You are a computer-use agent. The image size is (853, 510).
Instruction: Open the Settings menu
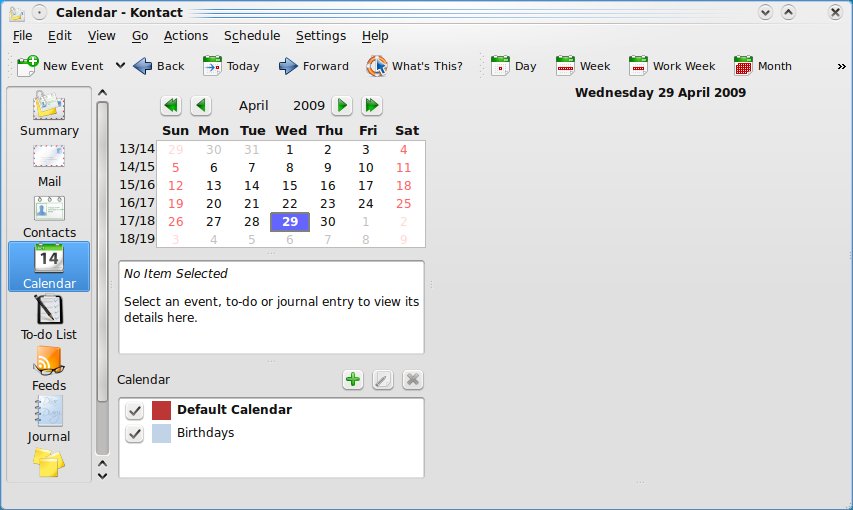click(320, 36)
